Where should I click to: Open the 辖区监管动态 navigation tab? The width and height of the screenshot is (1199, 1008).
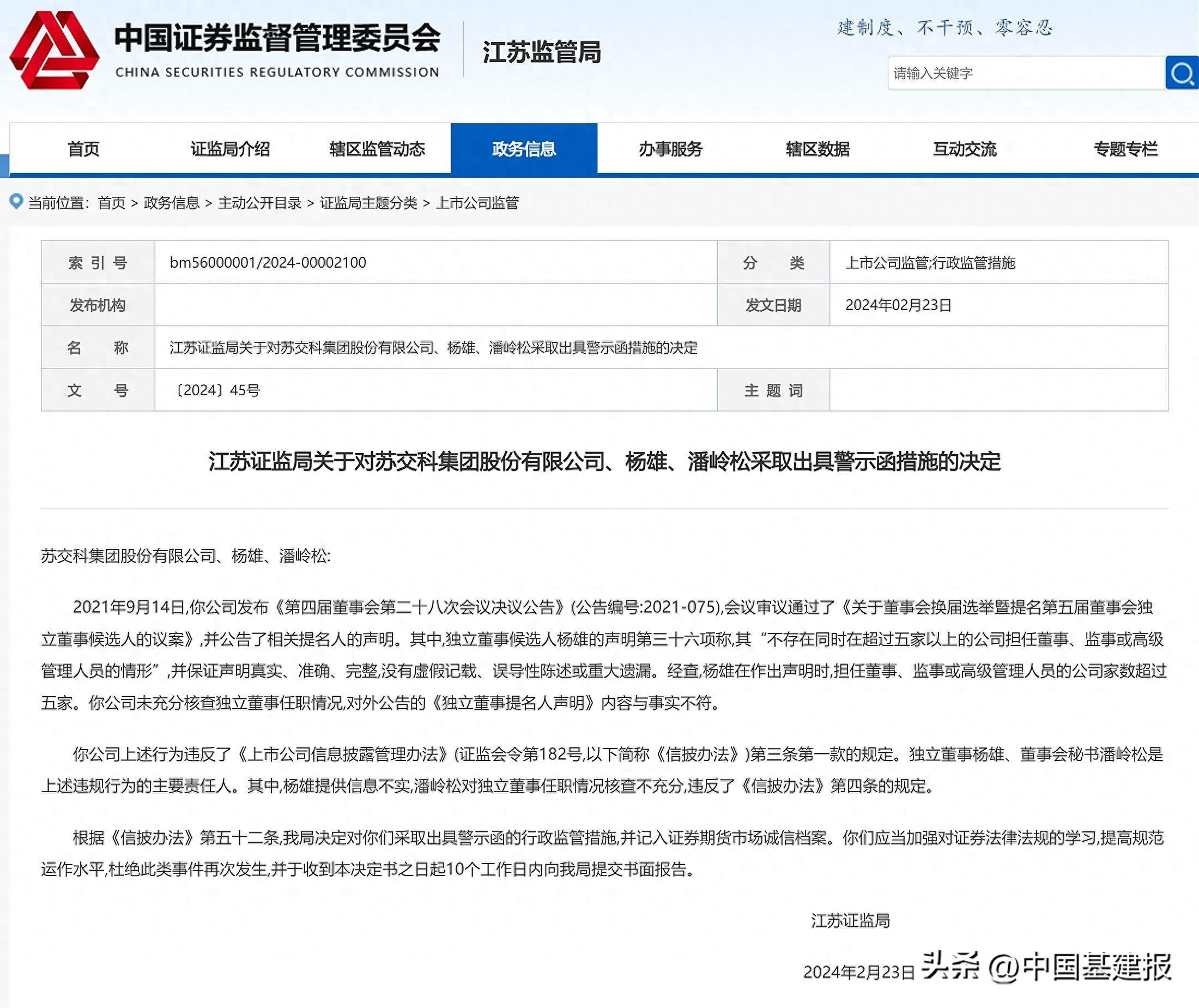click(377, 149)
